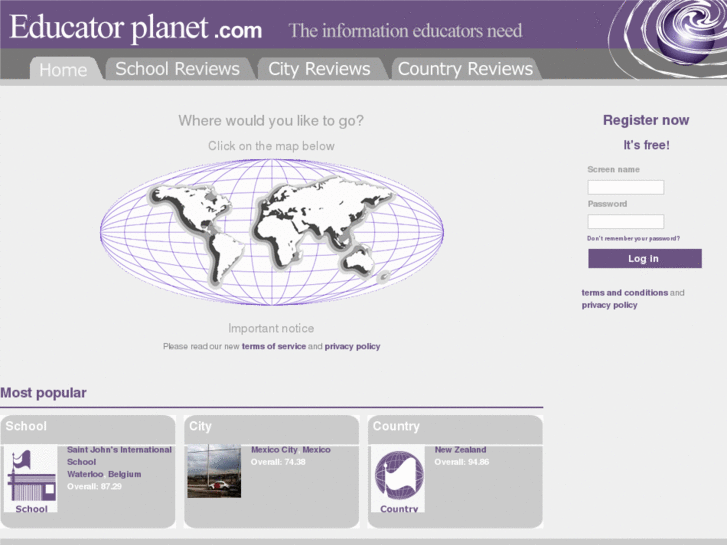Click the Overall: 87.29 score

click(x=94, y=487)
